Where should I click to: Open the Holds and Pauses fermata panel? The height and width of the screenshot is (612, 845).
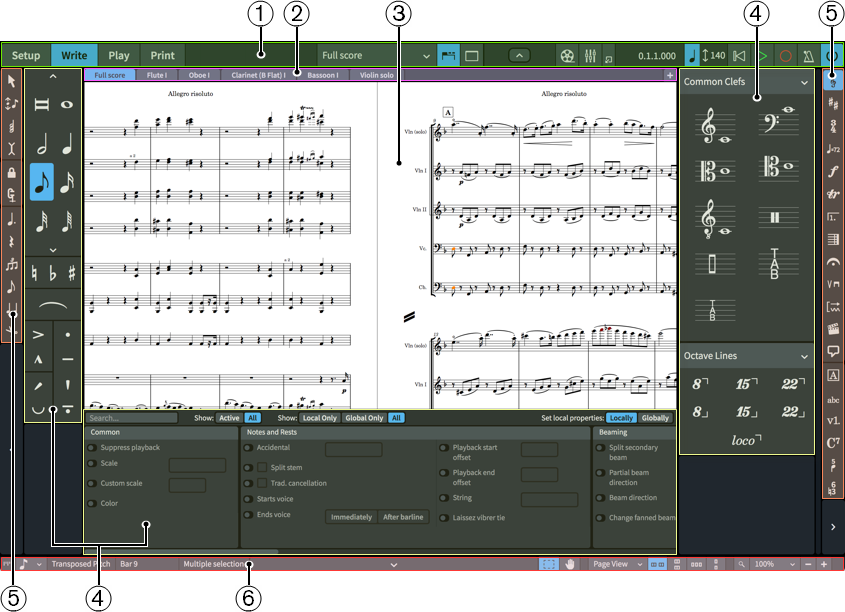[833, 261]
